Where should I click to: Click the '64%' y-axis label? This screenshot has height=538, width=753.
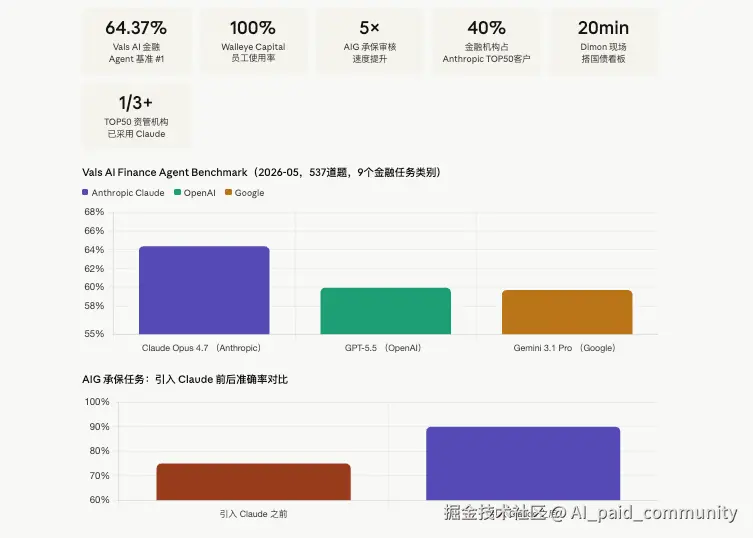point(94,250)
